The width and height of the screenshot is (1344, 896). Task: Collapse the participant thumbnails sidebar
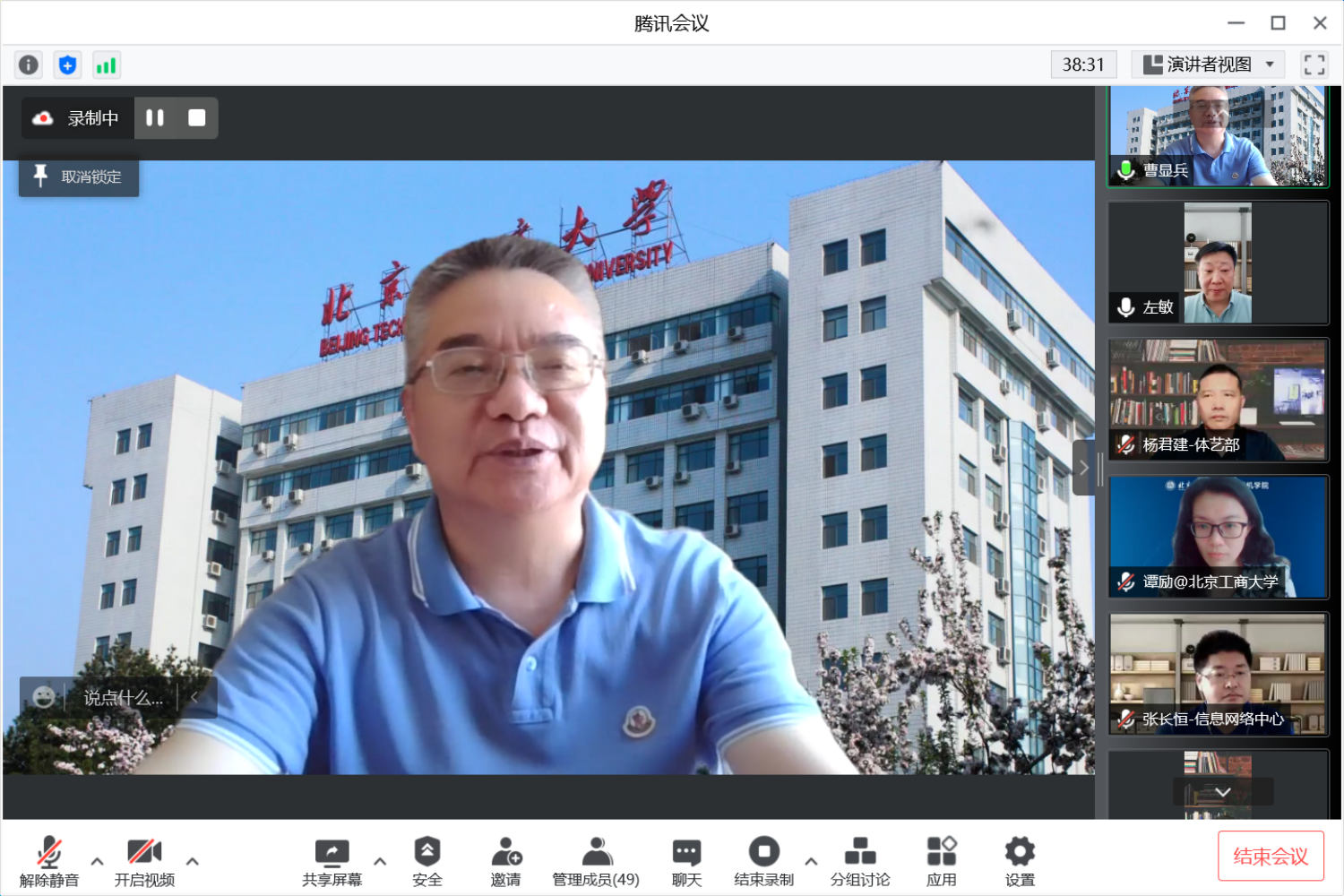[x=1084, y=468]
